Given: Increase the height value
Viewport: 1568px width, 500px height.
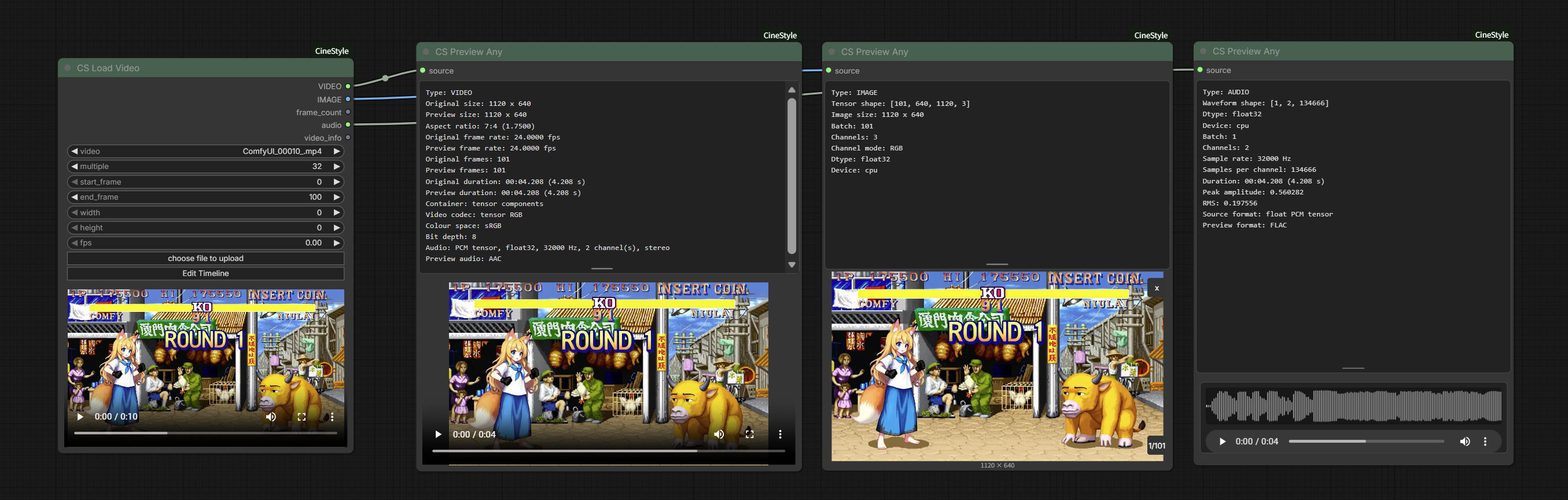Looking at the screenshot, I should 337,228.
